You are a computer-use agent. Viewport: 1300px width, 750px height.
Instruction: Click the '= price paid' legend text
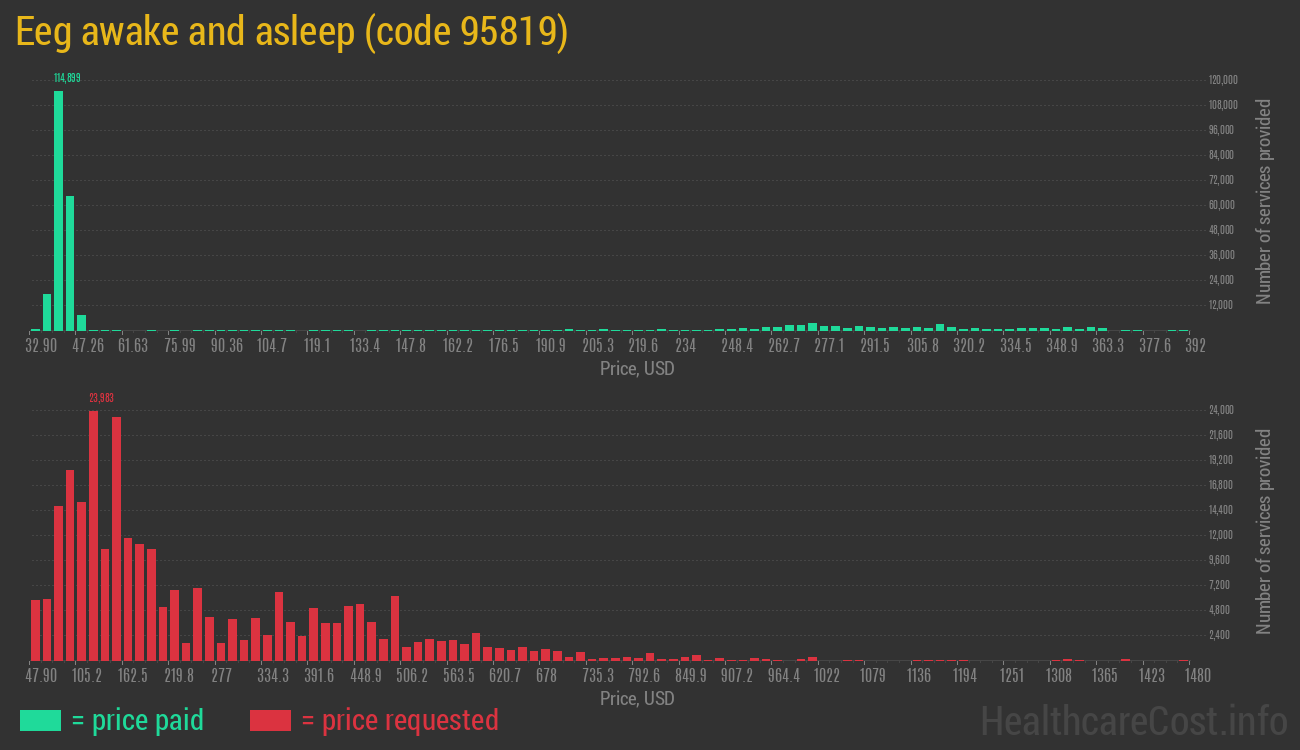(x=135, y=720)
